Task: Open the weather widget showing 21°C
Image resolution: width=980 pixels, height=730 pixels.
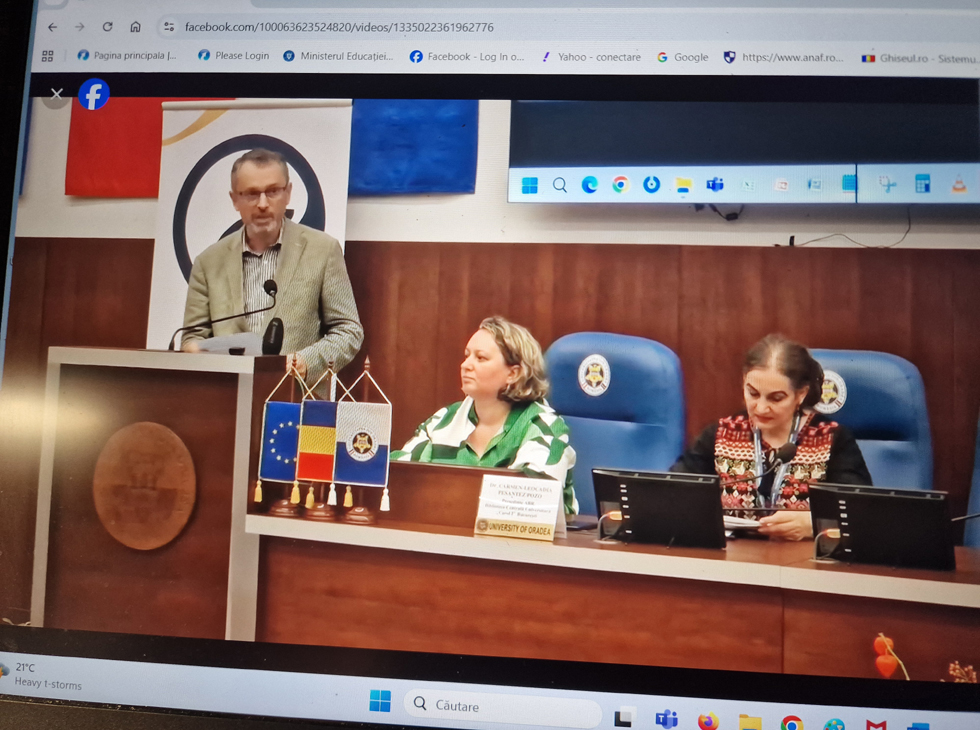Action: click(45, 675)
